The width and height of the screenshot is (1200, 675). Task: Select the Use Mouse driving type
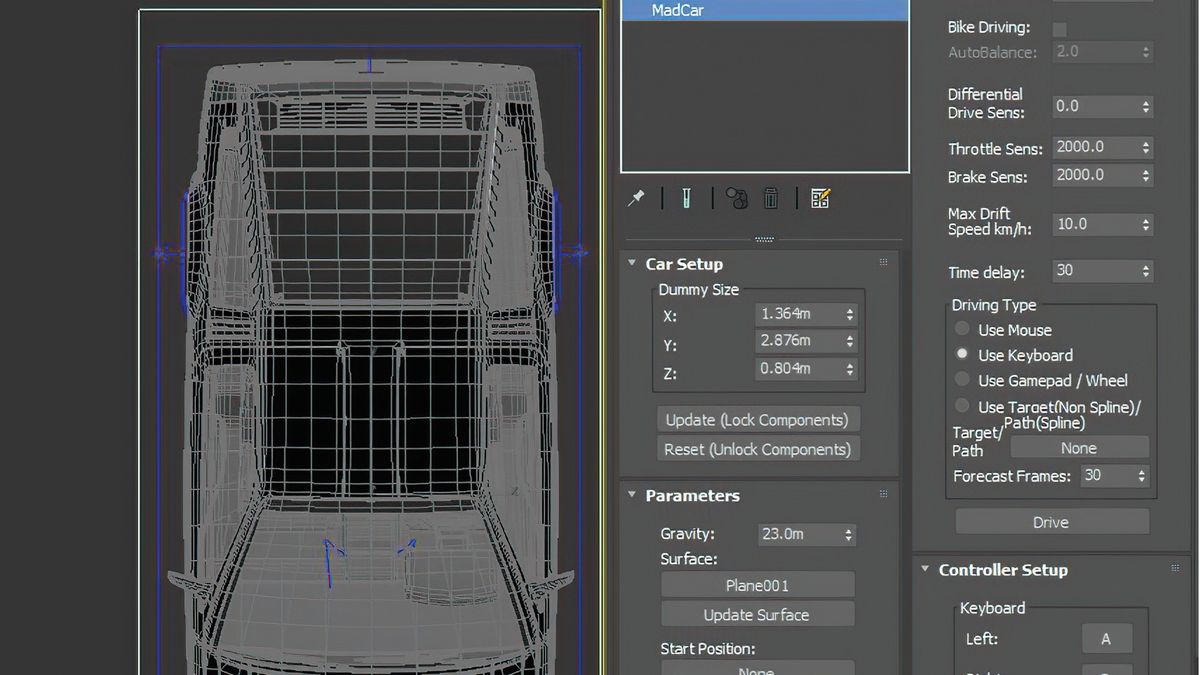[x=961, y=328]
